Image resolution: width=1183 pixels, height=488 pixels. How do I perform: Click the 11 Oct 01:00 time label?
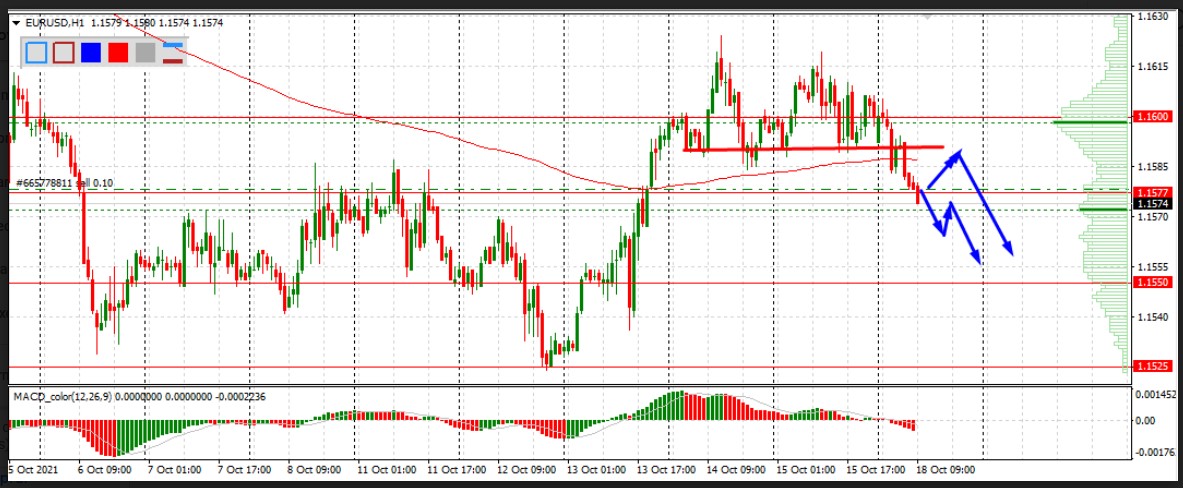(x=385, y=469)
